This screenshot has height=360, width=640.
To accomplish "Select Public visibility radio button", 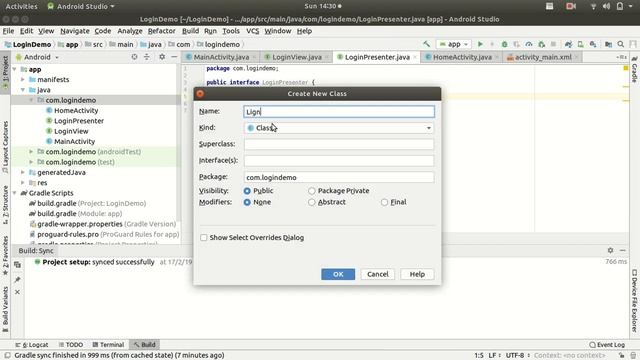I will [247, 191].
